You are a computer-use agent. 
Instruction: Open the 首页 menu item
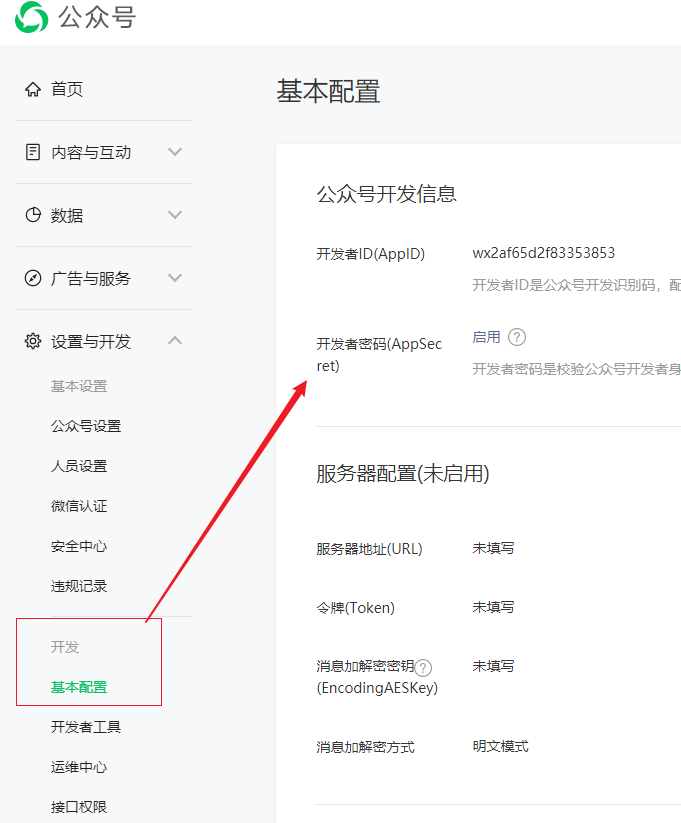[x=67, y=89]
